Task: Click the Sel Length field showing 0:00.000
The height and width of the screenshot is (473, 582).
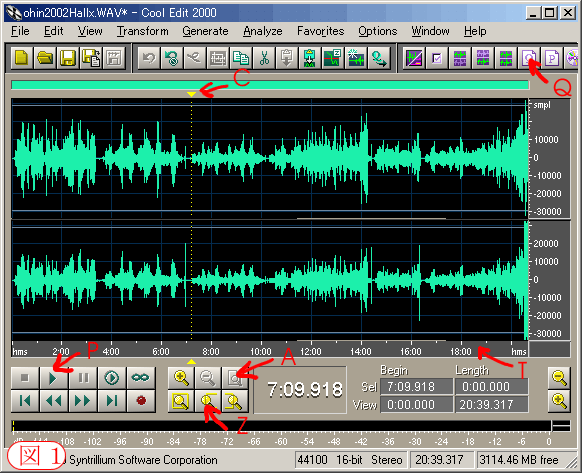Action: tap(491, 387)
